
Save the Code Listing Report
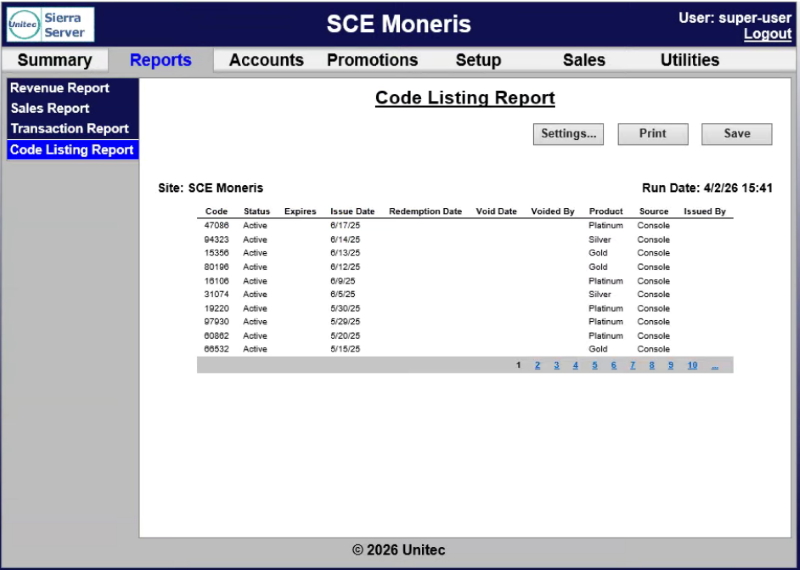(737, 134)
